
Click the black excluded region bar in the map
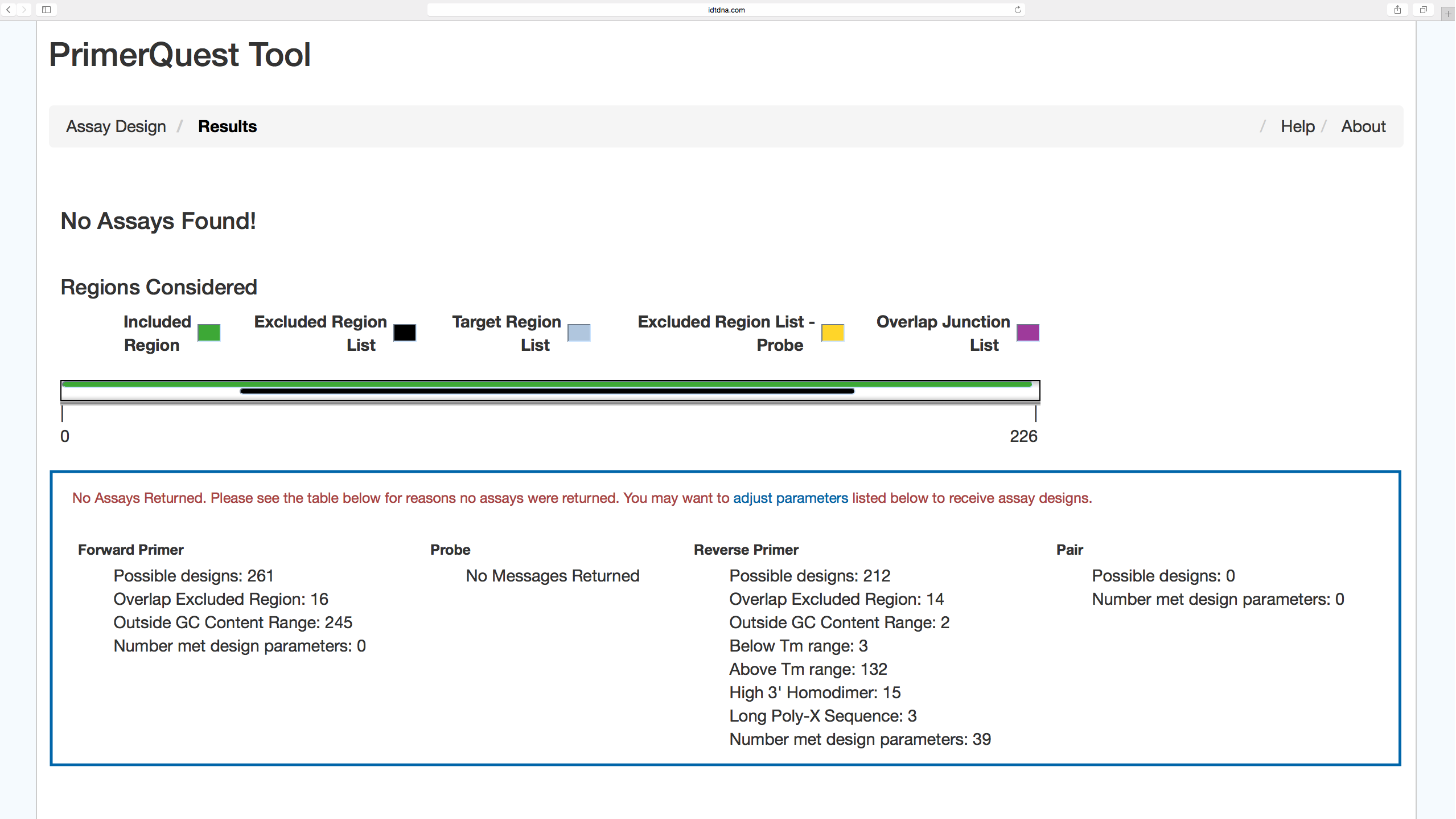(546, 391)
